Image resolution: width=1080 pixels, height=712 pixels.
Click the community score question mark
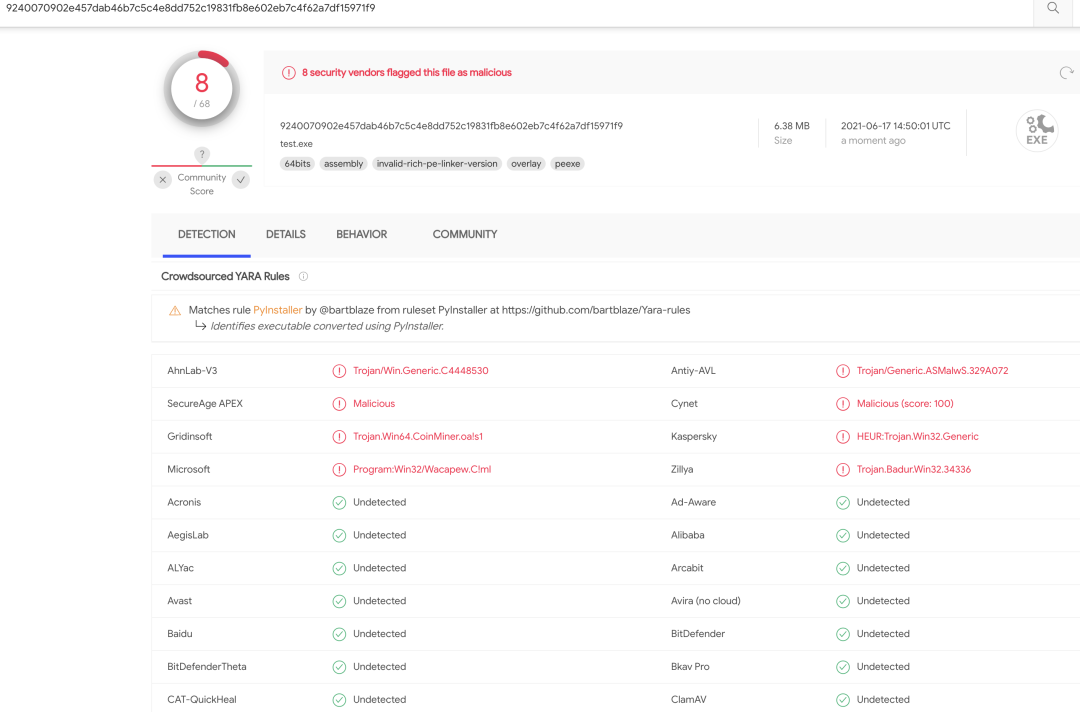[202, 154]
